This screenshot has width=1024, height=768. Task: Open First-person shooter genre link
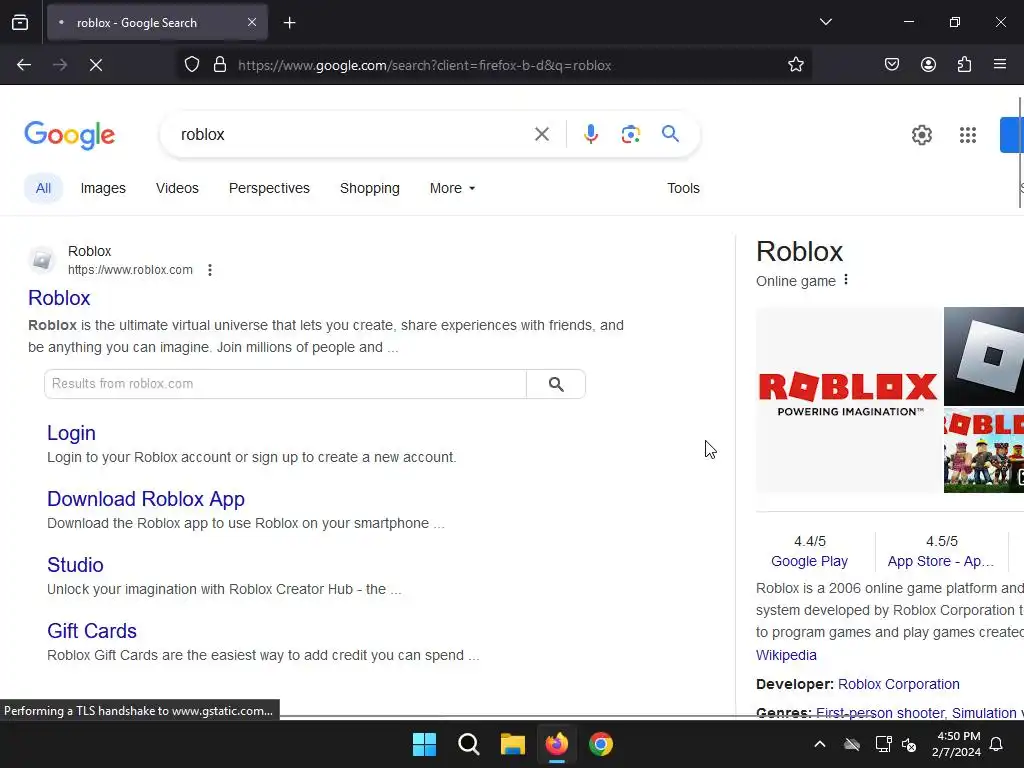(x=880, y=713)
